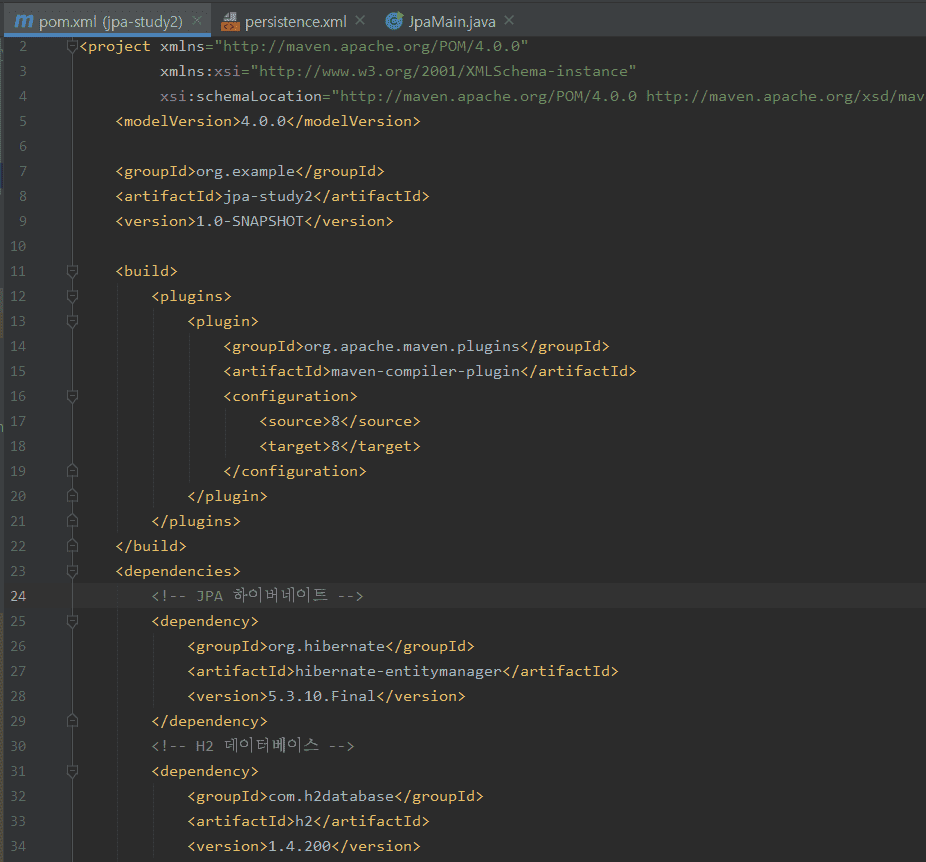The image size is (926, 862).
Task: Collapse the configuration block on line 16
Action: (x=73, y=396)
